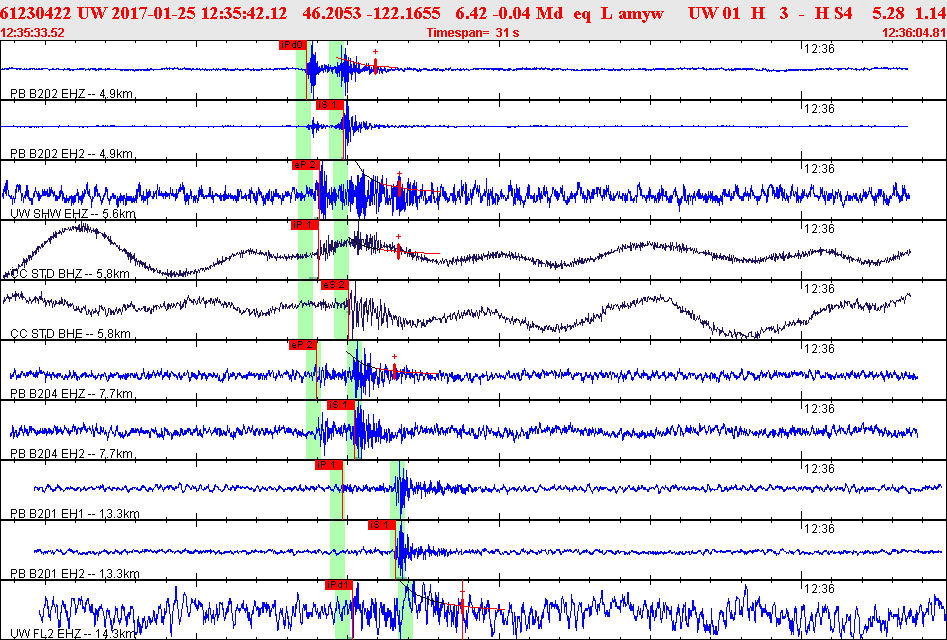Click the 12:36 time tick on B202 EHZ
Viewport: 947px width, 640px height.
[818, 49]
